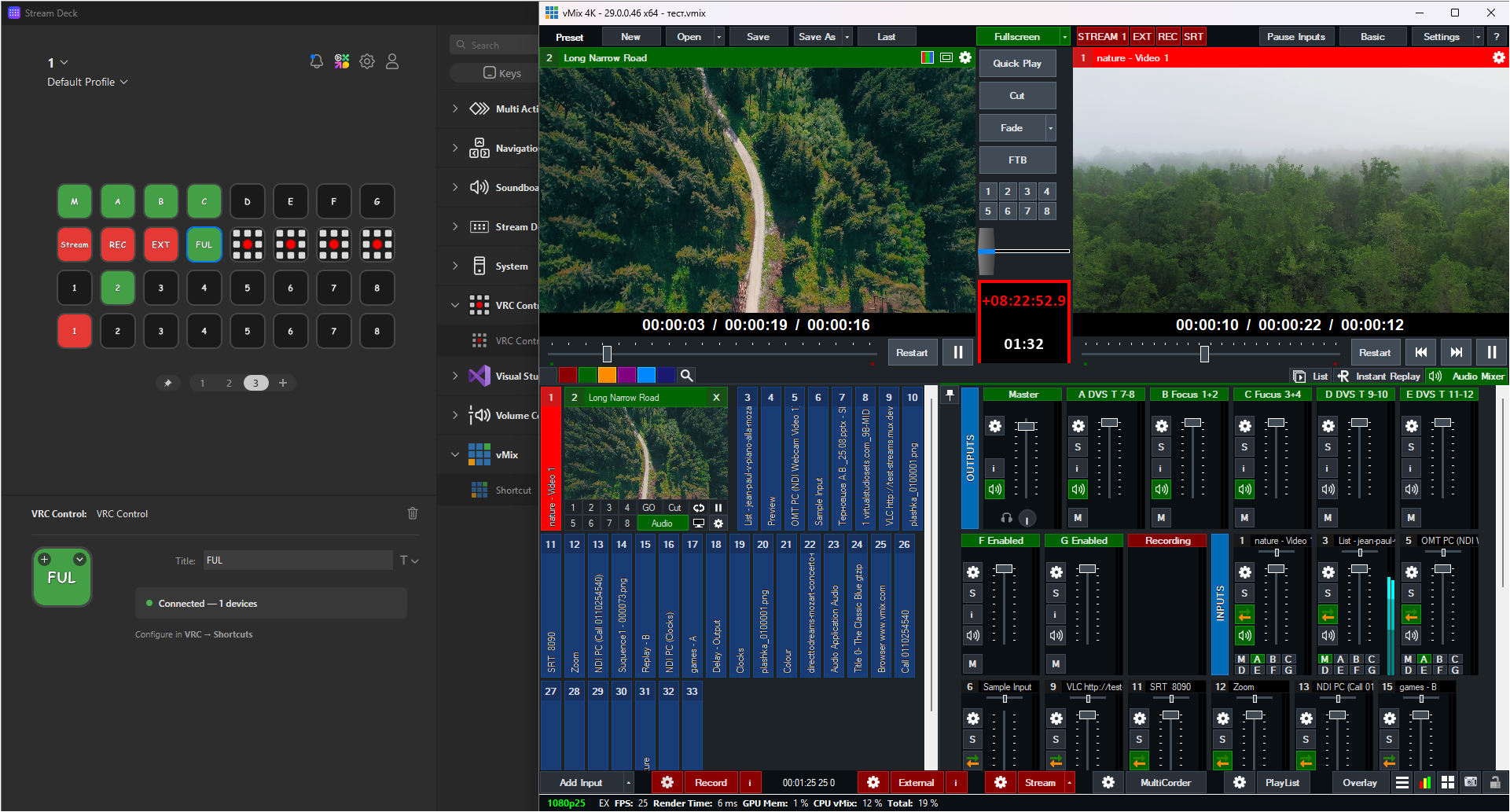1510x812 pixels.
Task: Switch to the Audio Mixer tab
Action: click(x=1468, y=376)
